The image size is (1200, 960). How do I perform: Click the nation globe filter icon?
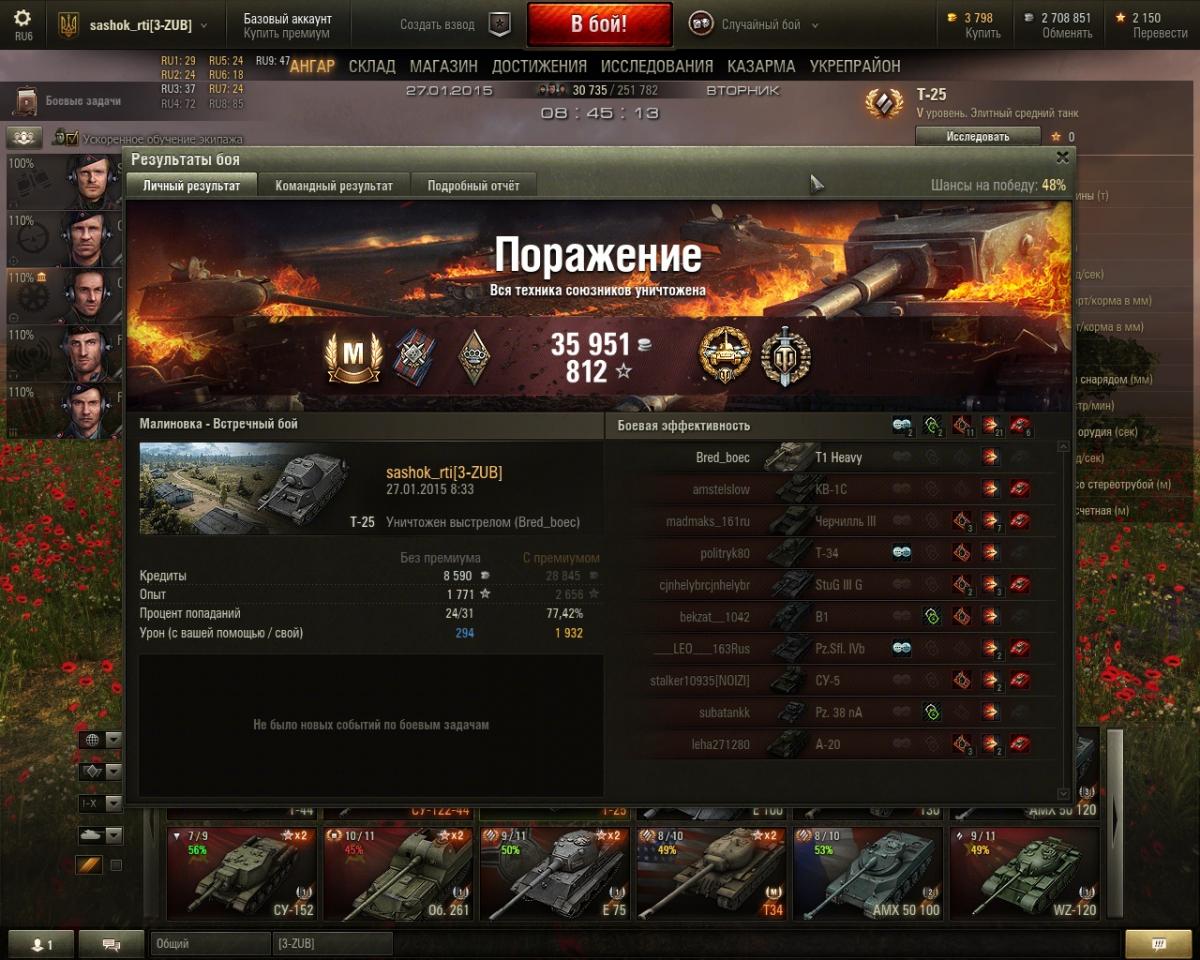93,740
